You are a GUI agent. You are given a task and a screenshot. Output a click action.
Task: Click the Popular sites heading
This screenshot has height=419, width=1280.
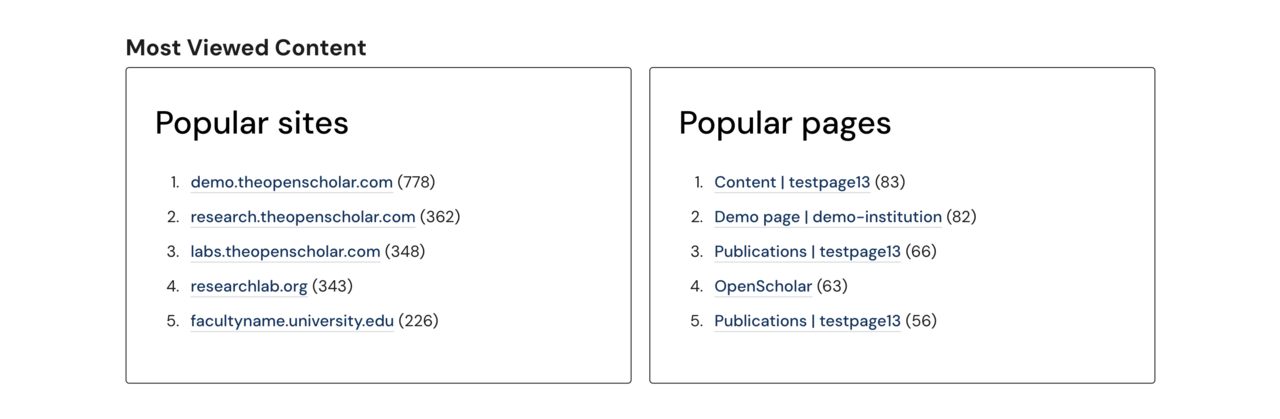[x=252, y=123]
